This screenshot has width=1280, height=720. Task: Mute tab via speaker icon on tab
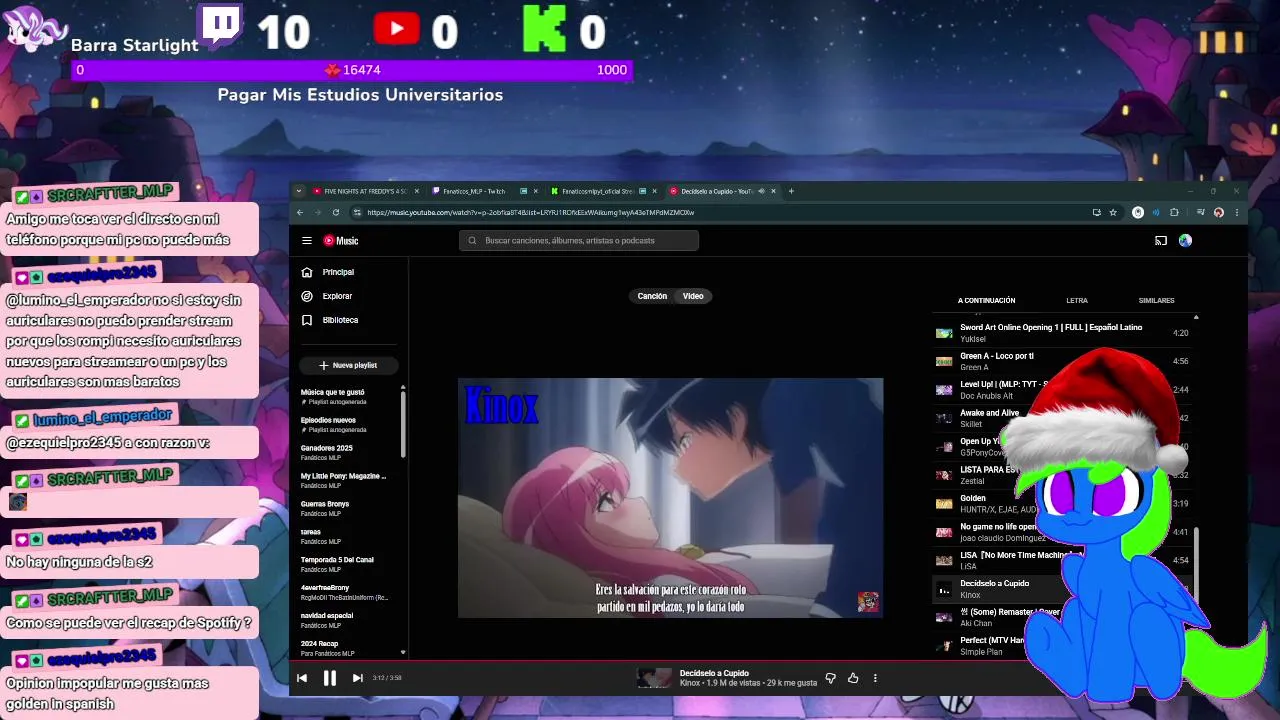pos(761,191)
